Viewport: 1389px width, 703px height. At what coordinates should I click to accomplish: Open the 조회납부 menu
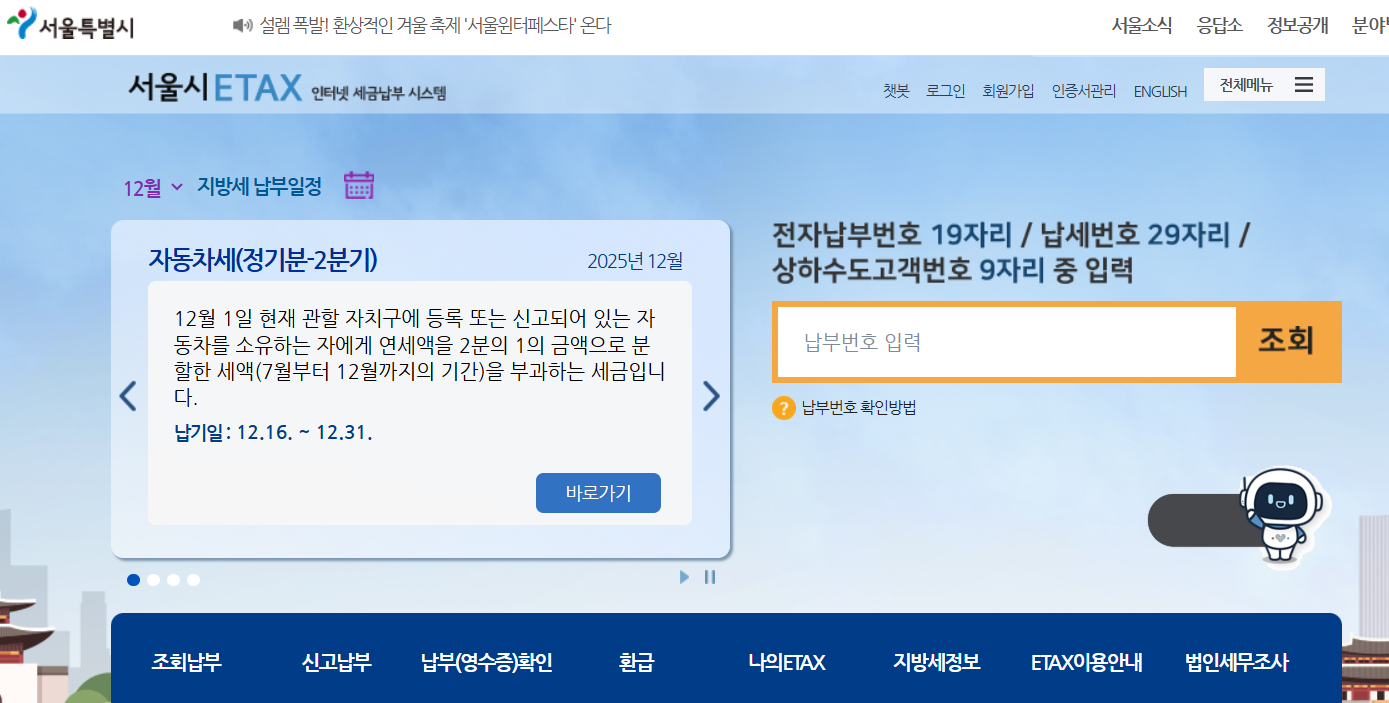coord(187,662)
